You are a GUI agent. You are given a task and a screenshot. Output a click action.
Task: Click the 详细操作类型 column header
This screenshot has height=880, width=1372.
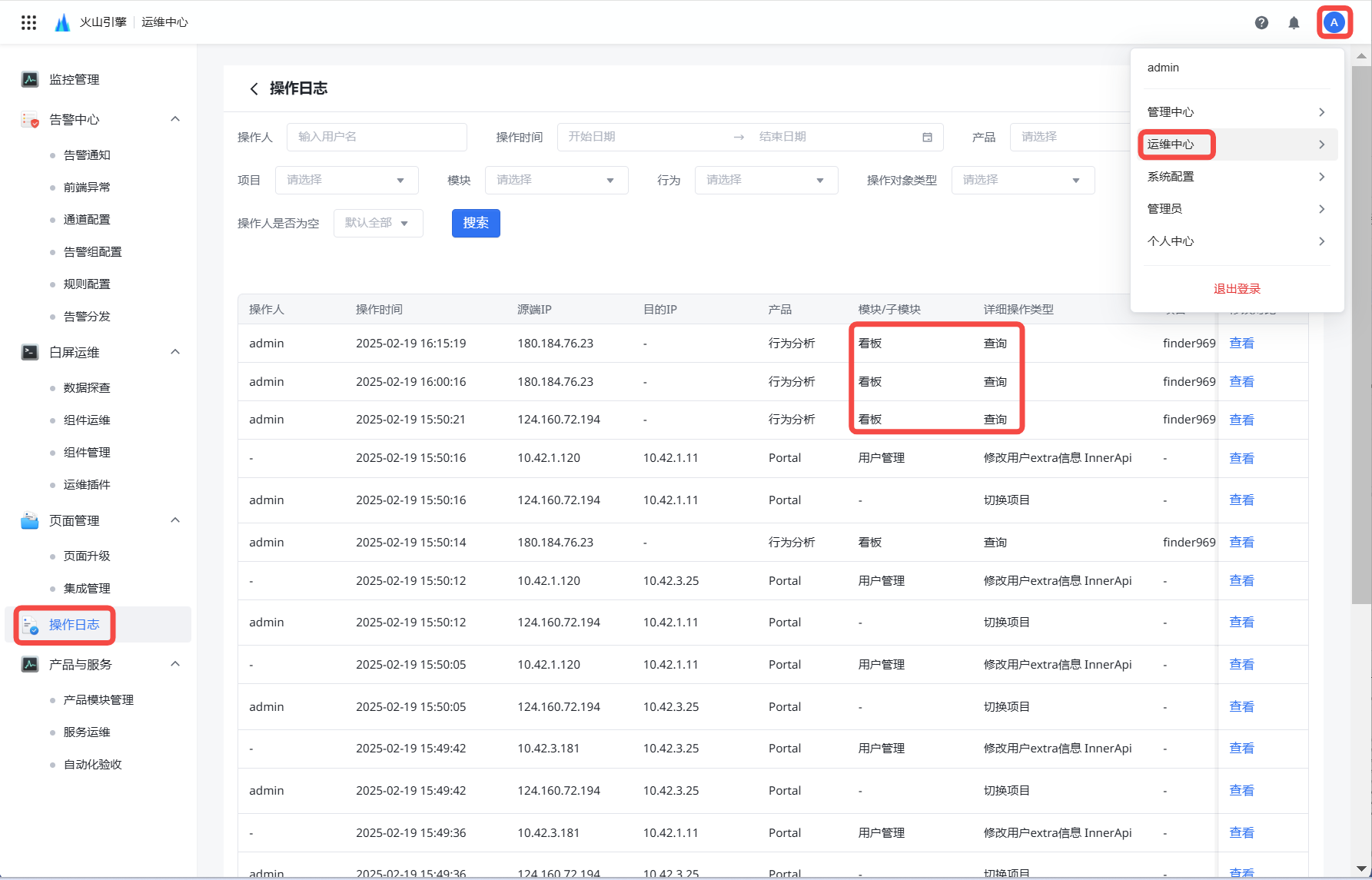point(1018,310)
